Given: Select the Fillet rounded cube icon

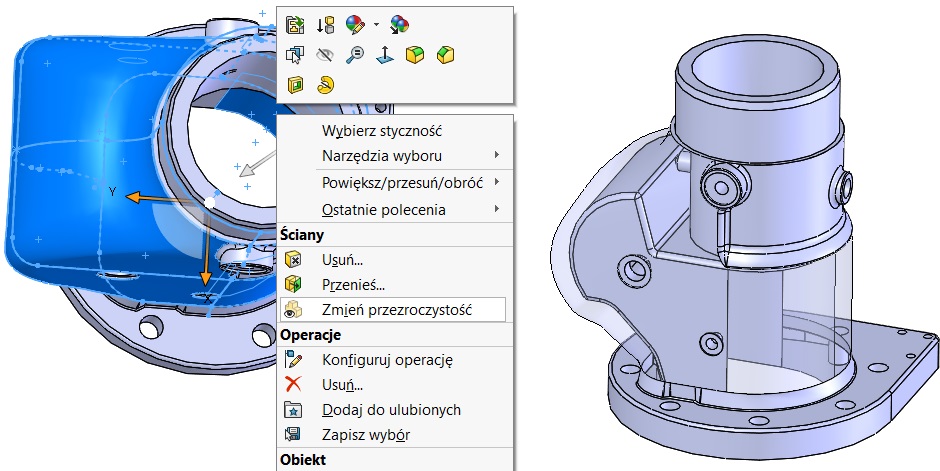Looking at the screenshot, I should pyautogui.click(x=415, y=55).
